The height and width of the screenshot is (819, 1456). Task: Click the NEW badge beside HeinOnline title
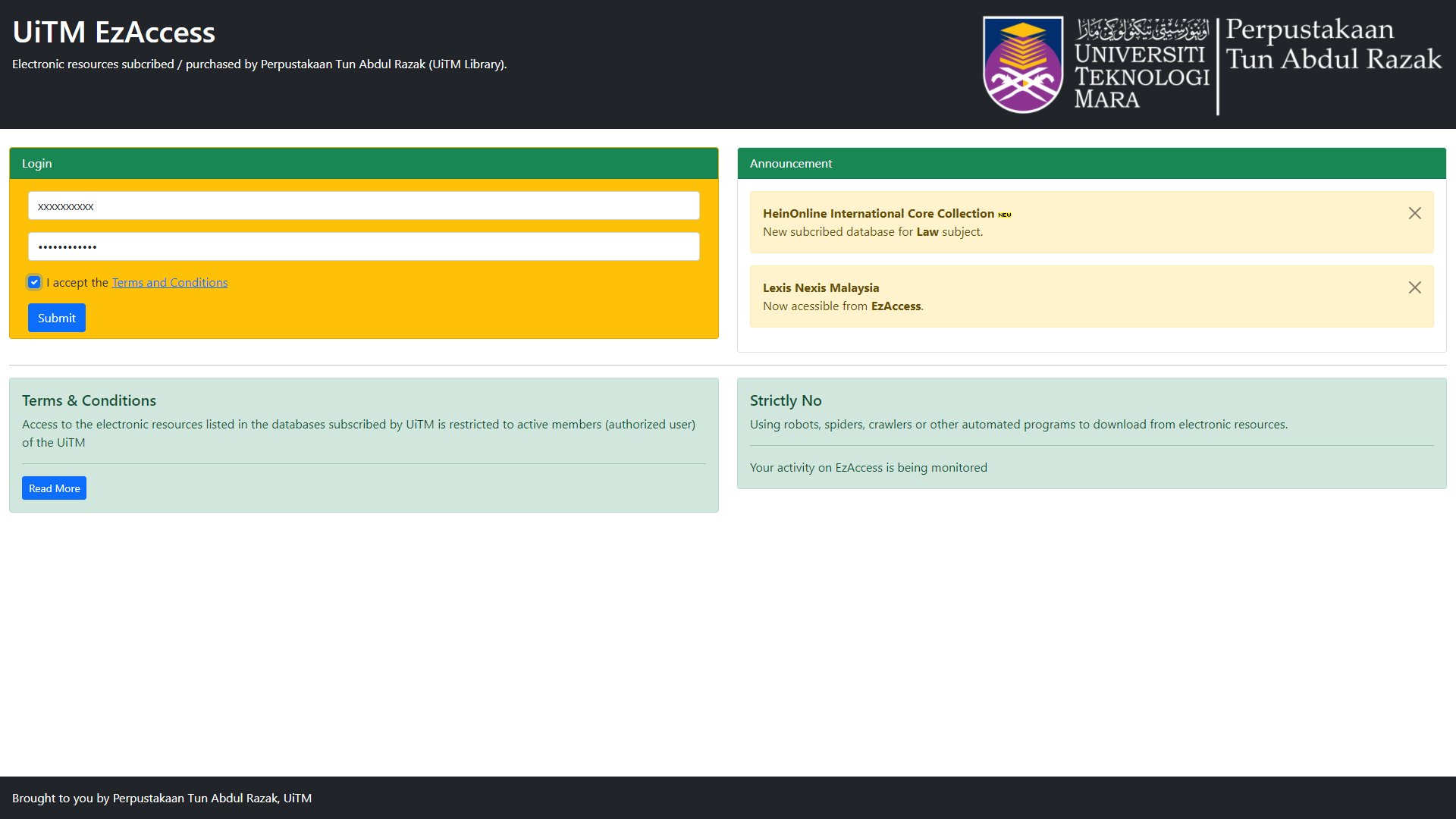tap(1005, 215)
